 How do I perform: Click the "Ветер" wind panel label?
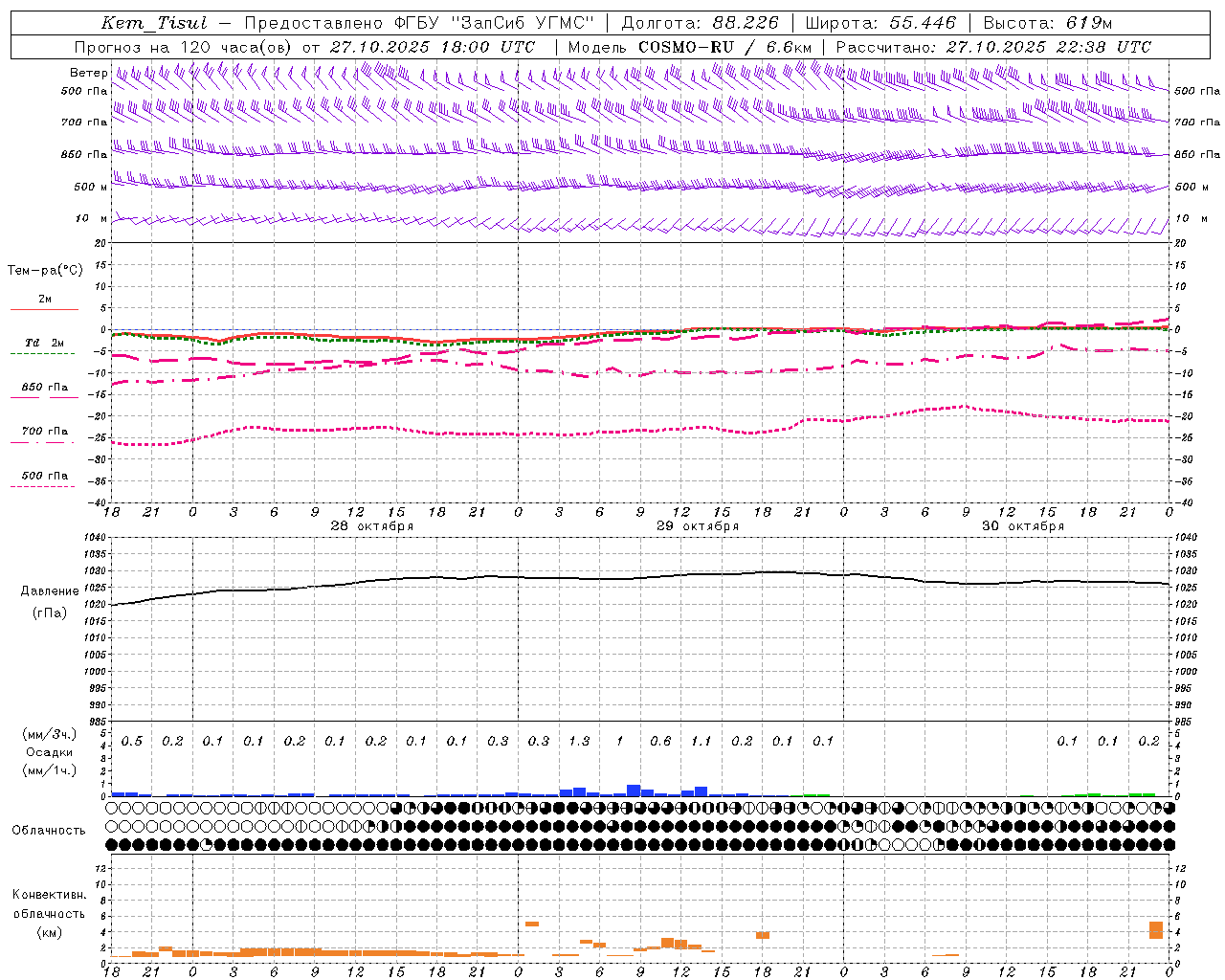[x=88, y=73]
